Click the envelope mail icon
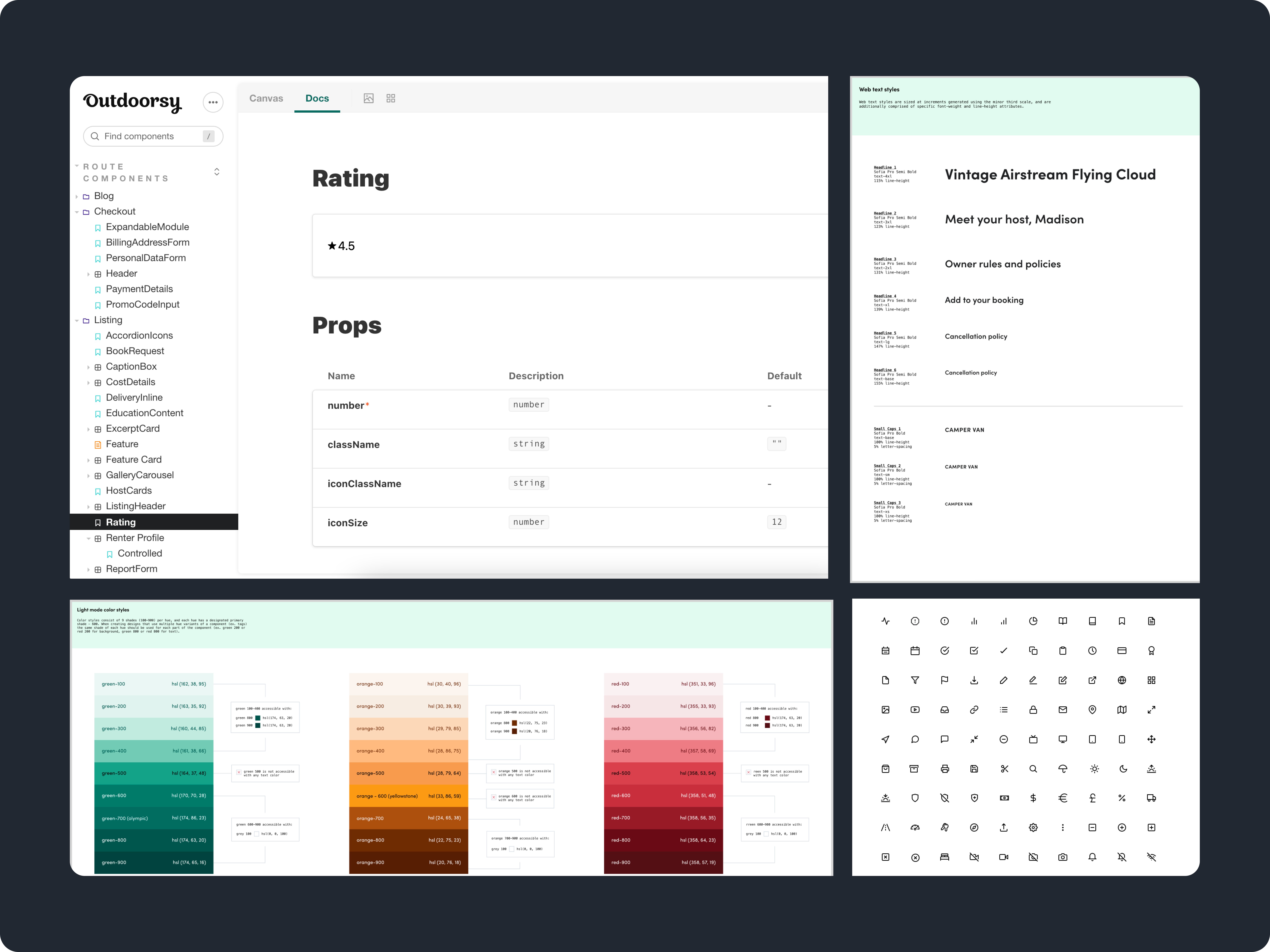The height and width of the screenshot is (952, 1270). click(x=1063, y=710)
